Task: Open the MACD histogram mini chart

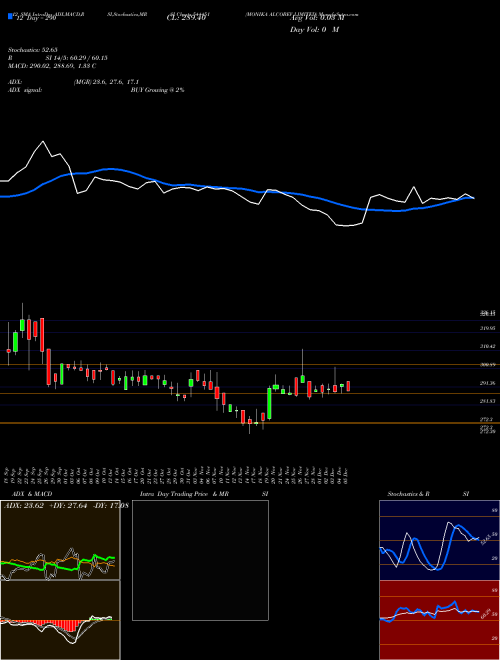Action: click(x=60, y=620)
